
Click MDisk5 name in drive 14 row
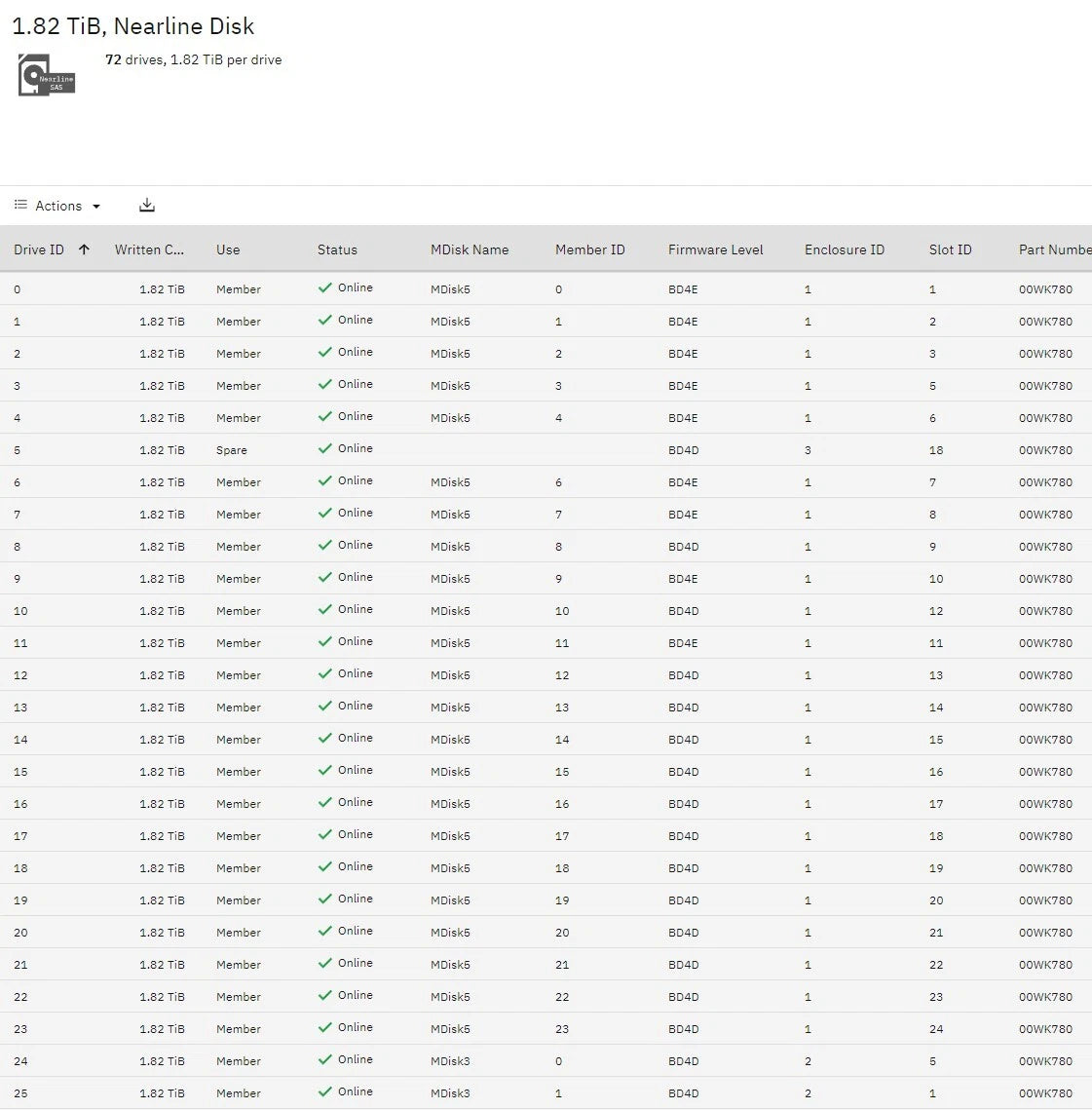point(450,740)
